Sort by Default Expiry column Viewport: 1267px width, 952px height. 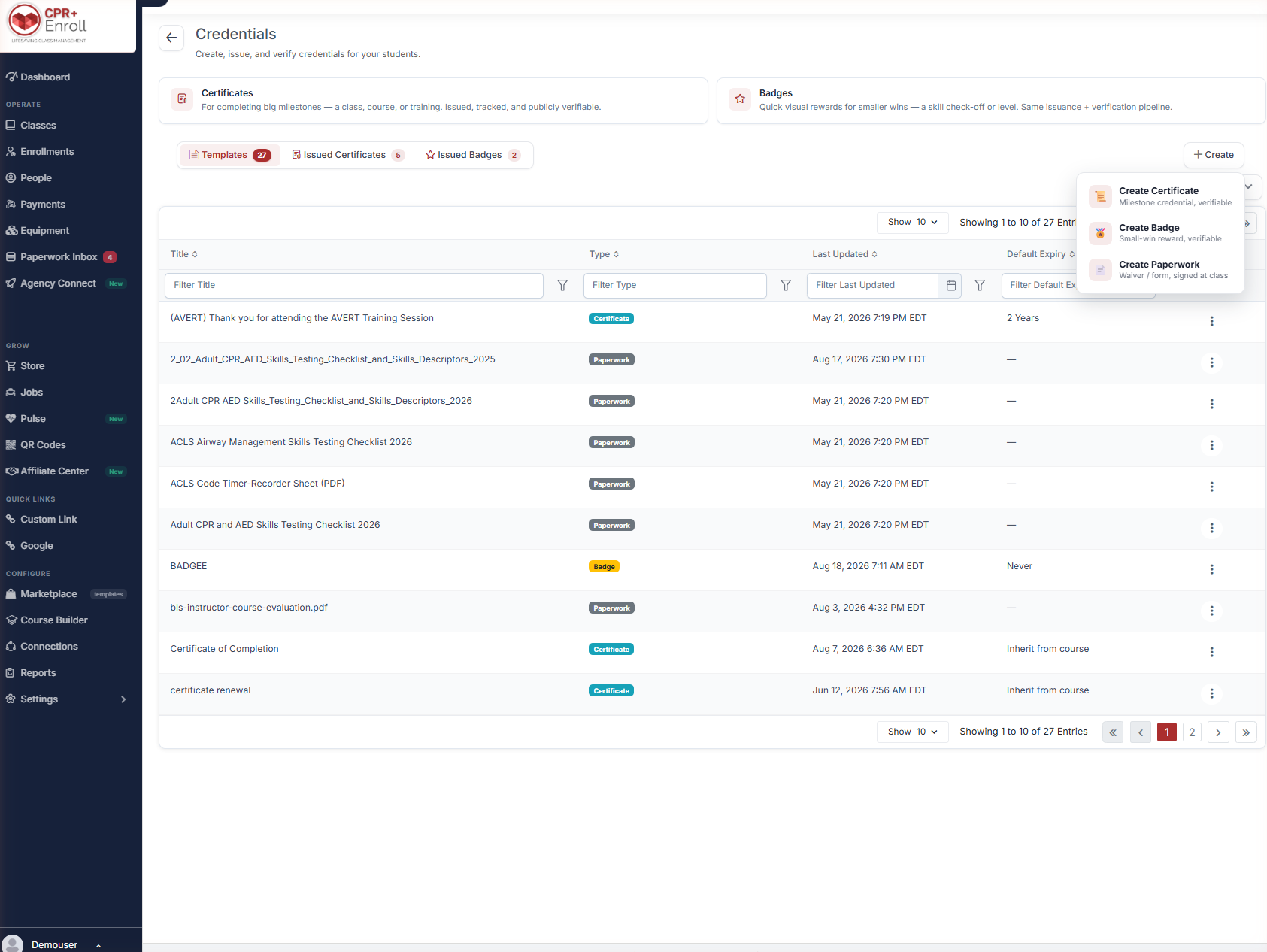(1041, 254)
